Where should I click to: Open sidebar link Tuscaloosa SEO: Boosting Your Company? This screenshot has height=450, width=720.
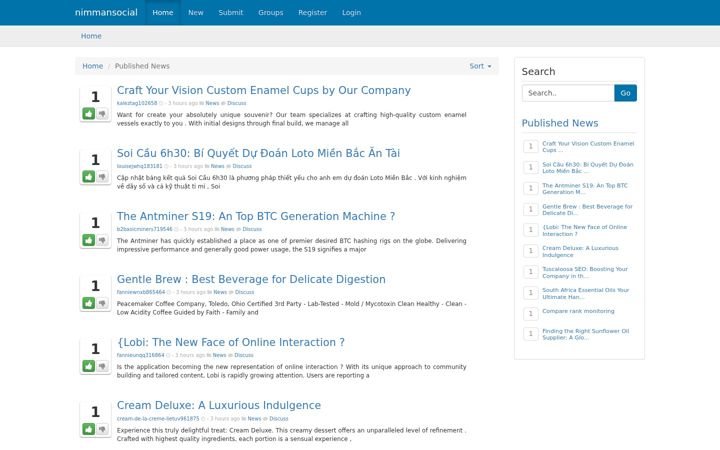pos(585,272)
